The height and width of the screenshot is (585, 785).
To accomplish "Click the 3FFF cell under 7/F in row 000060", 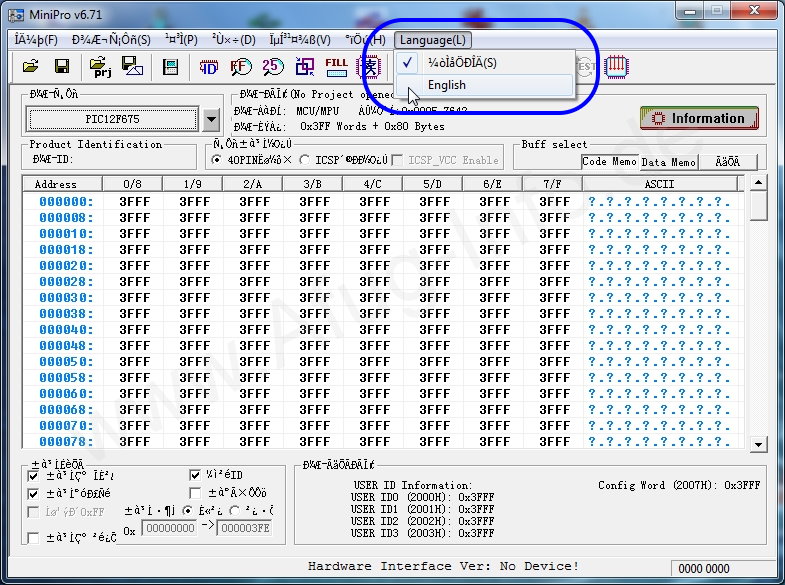I will coord(554,394).
